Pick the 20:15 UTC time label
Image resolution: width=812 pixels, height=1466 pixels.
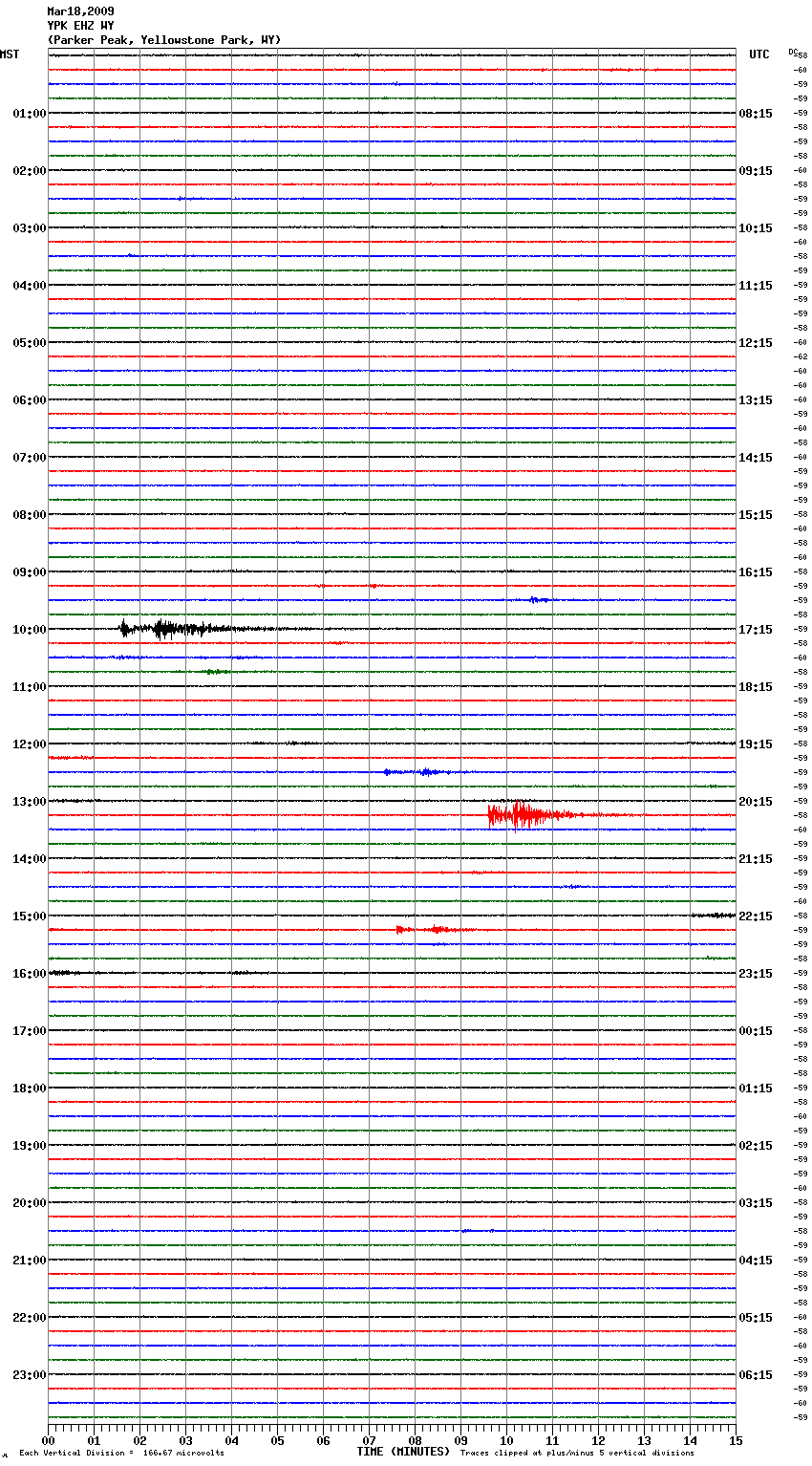[x=756, y=802]
